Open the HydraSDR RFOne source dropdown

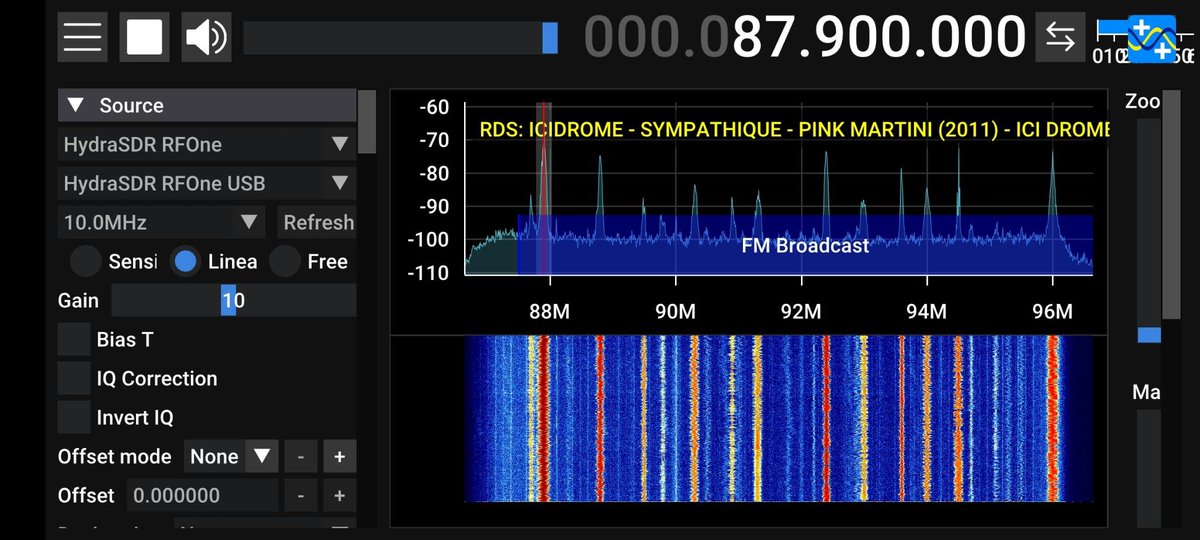tap(207, 144)
